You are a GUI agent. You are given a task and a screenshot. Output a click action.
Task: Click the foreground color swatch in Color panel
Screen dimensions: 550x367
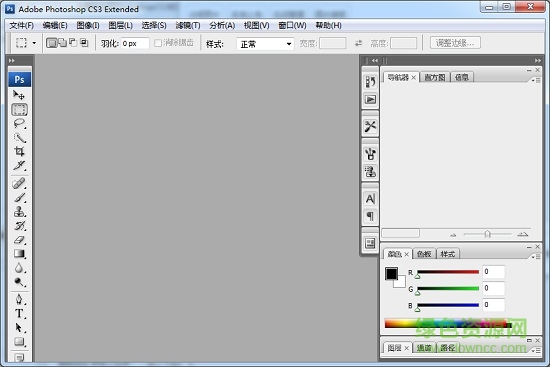tap(391, 274)
